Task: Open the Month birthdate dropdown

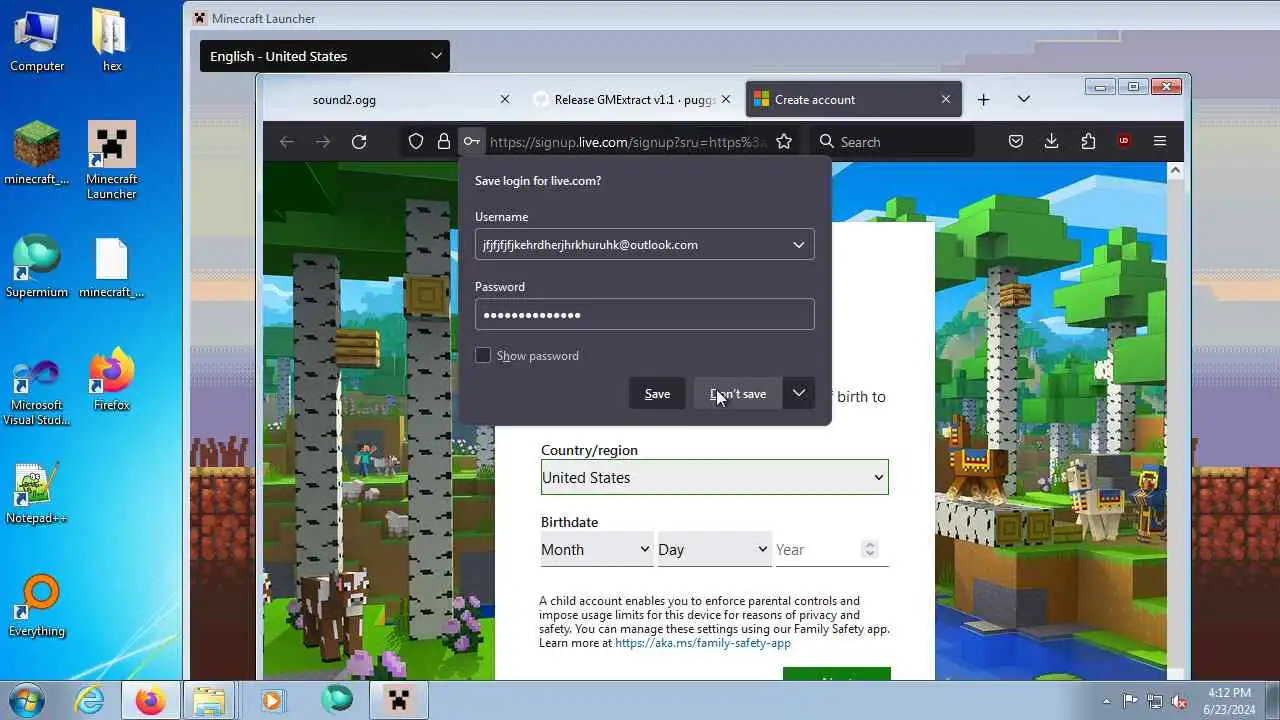Action: pos(597,549)
